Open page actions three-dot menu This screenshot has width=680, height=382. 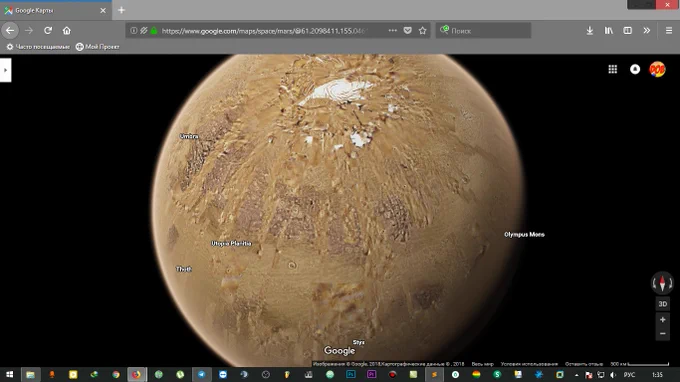[392, 30]
